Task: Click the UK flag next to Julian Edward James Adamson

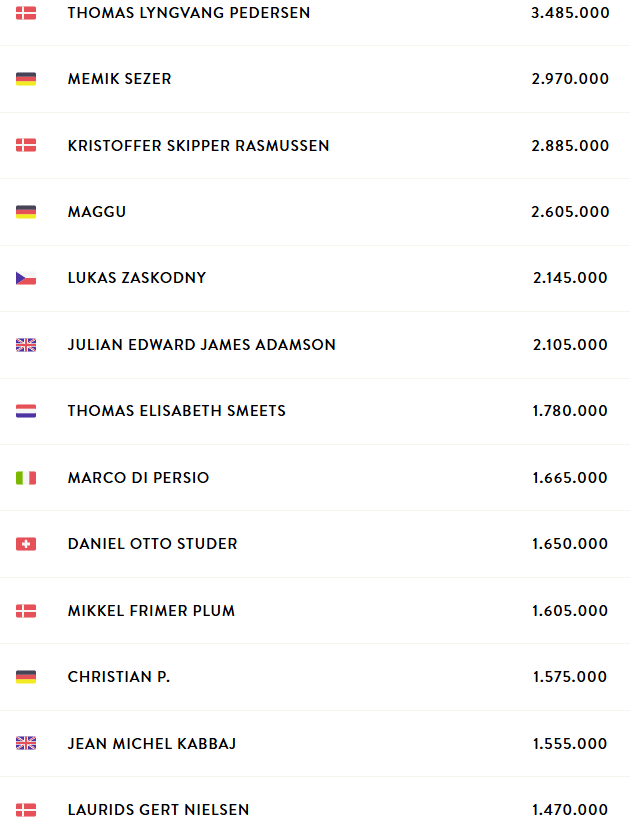Action: point(26,345)
